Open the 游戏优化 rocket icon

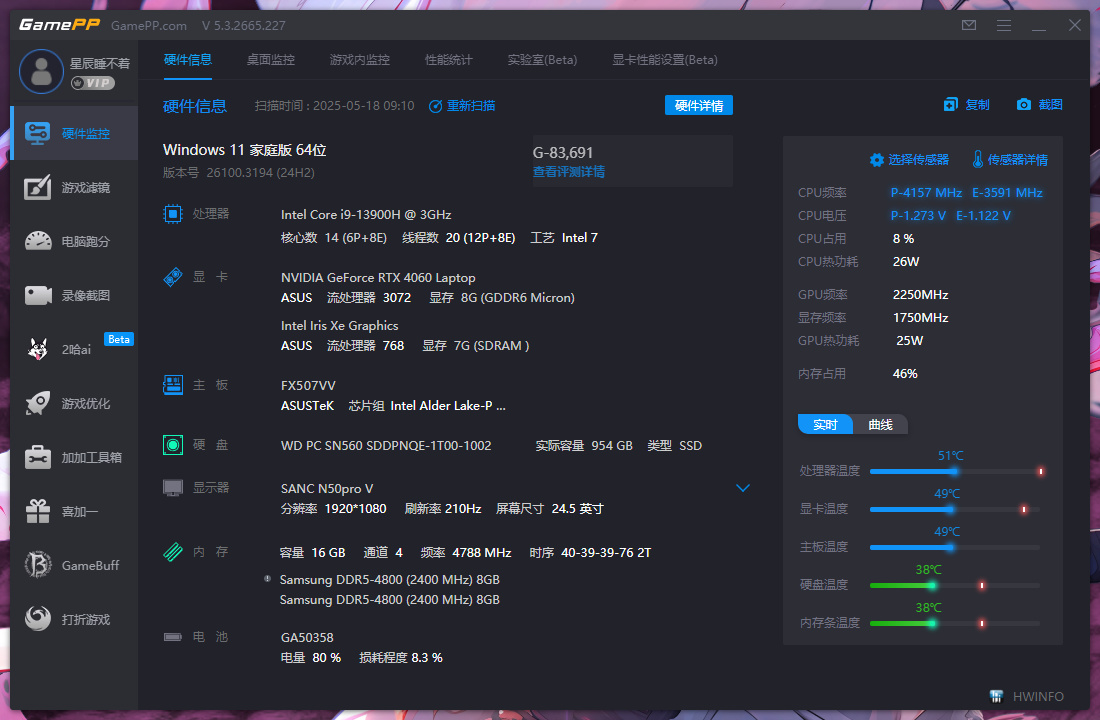pos(38,403)
